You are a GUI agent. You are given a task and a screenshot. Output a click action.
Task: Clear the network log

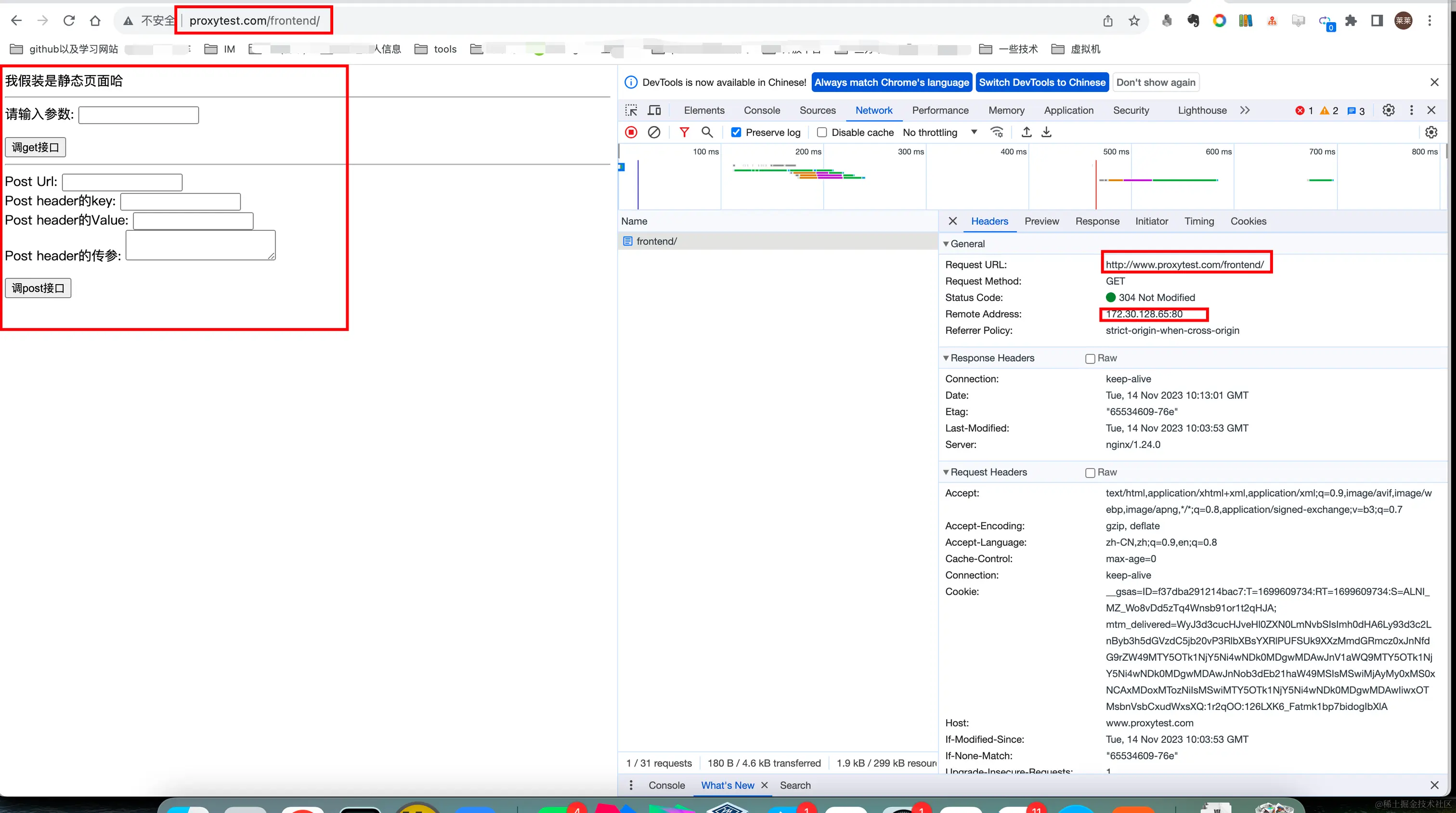[x=654, y=132]
